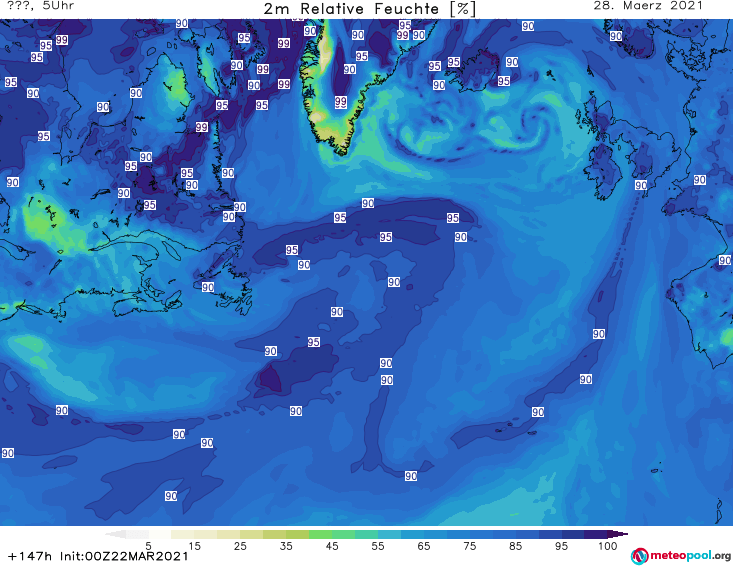This screenshot has height=566, width=733.
Task: Click the legend scale label '75'
Action: coord(469,546)
